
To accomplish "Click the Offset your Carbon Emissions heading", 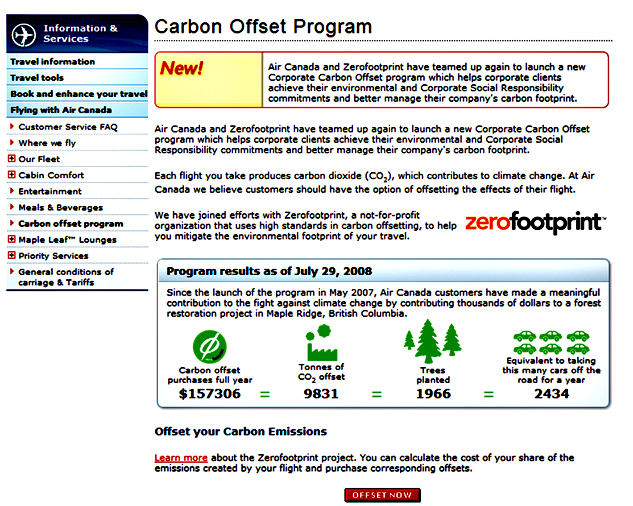I will click(241, 432).
